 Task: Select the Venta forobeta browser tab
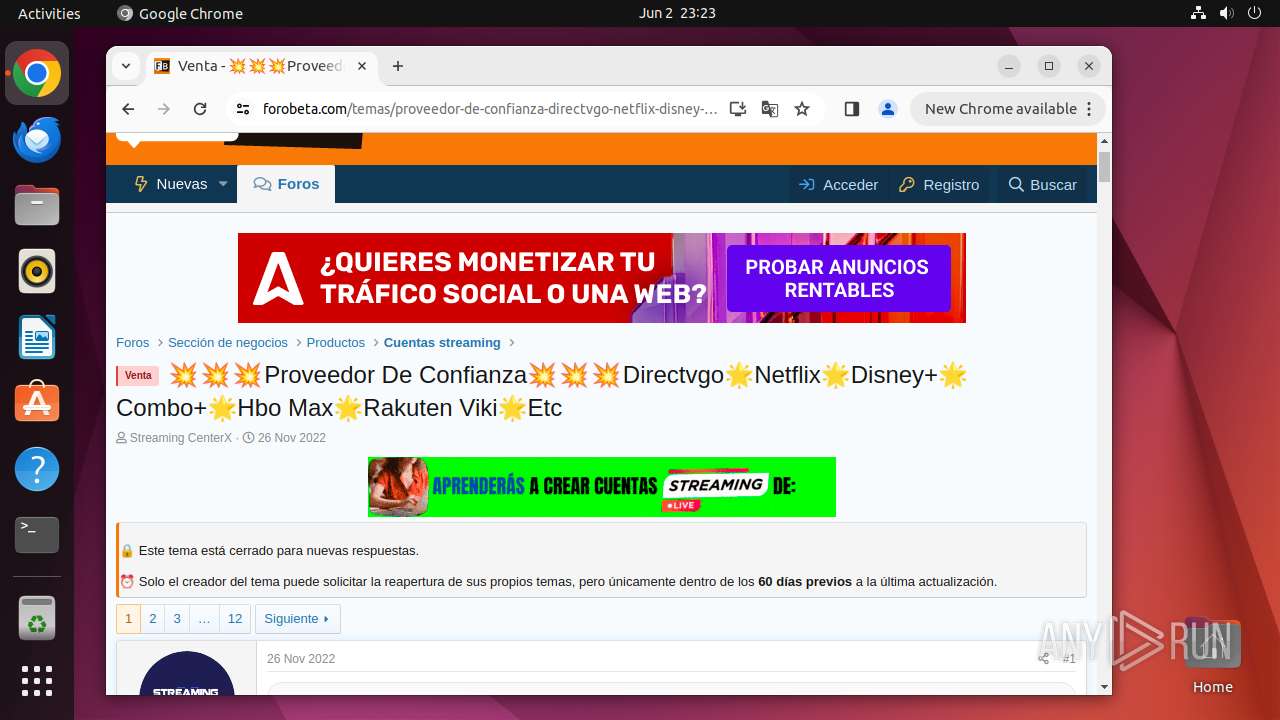(x=260, y=66)
